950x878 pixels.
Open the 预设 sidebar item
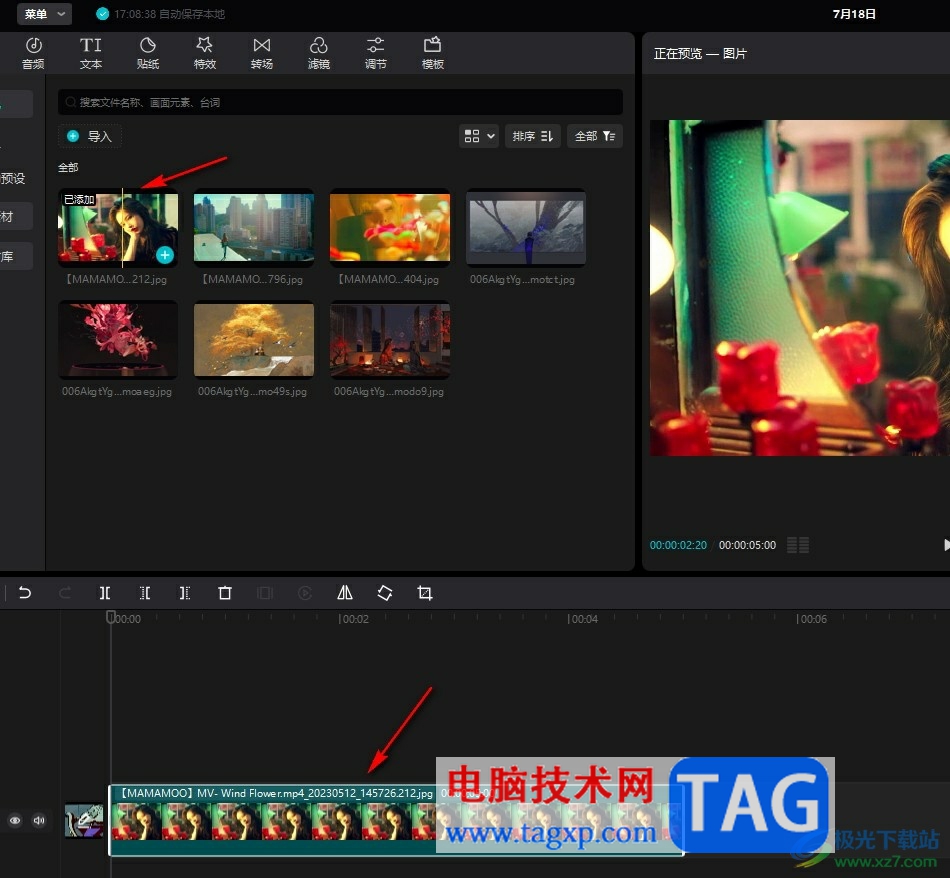pyautogui.click(x=13, y=178)
